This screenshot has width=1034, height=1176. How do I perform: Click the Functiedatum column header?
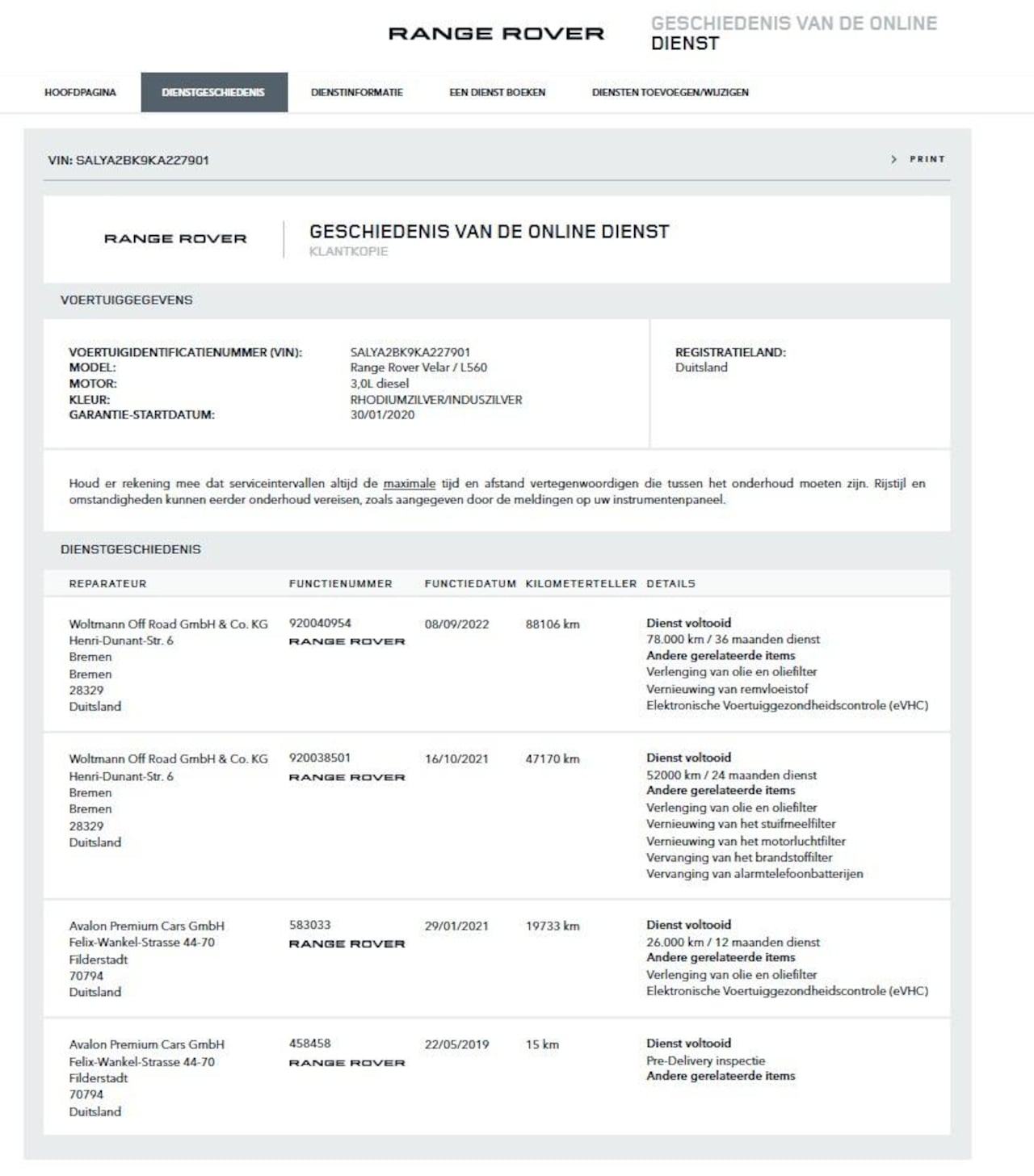point(469,584)
